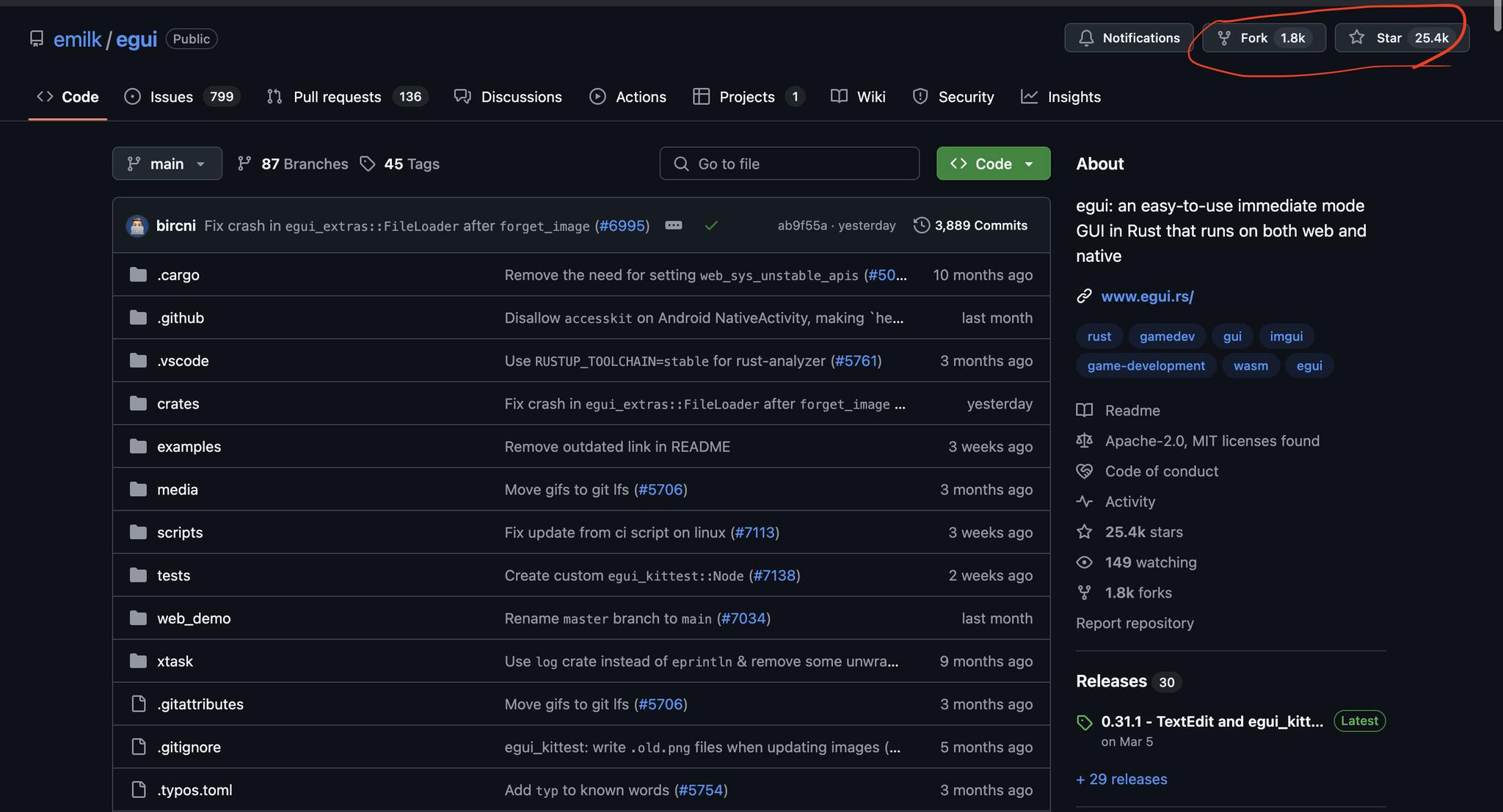Image resolution: width=1503 pixels, height=812 pixels.
Task: Go to the Discussions tab
Action: point(508,97)
